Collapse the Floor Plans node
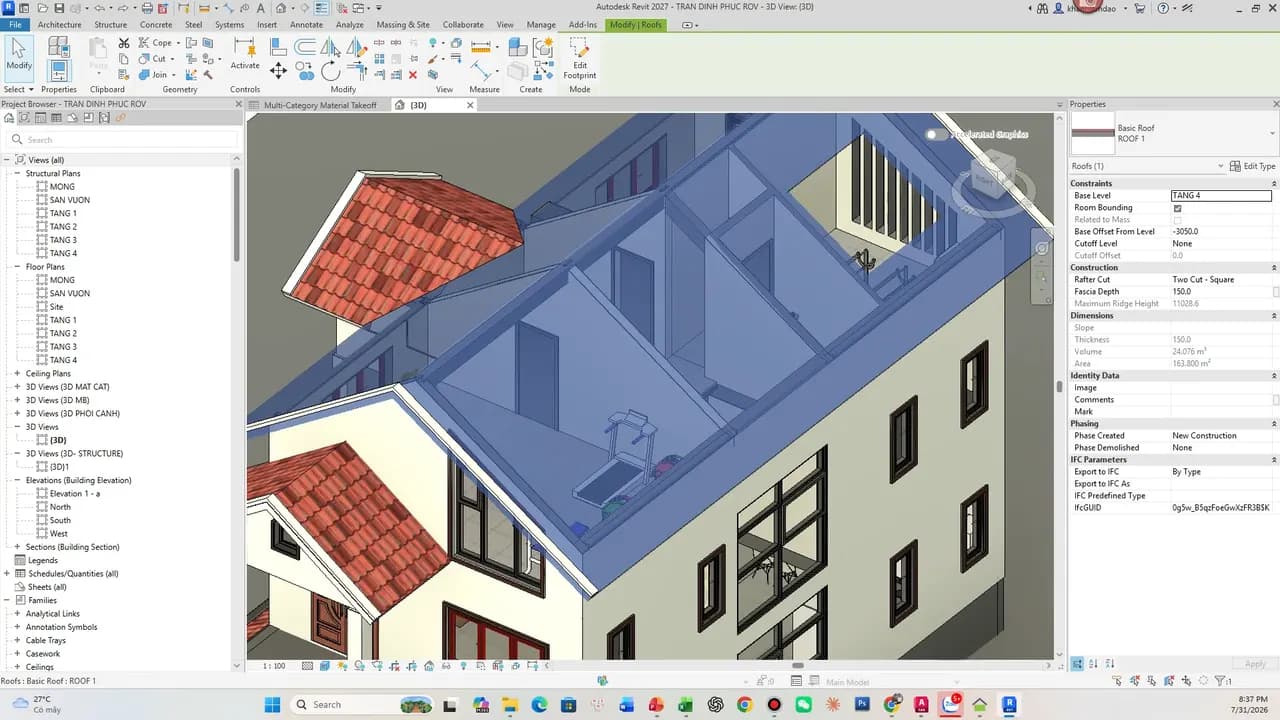The height and width of the screenshot is (720, 1280). 17,267
